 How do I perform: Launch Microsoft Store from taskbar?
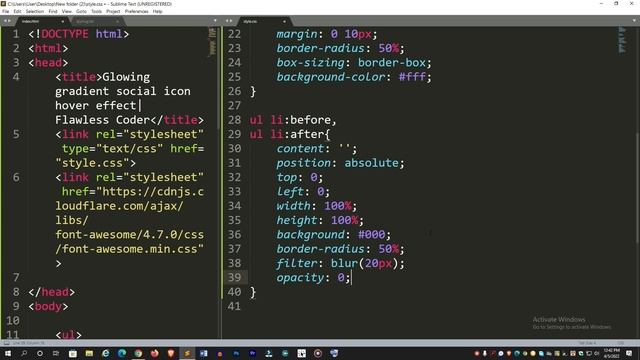(73, 353)
